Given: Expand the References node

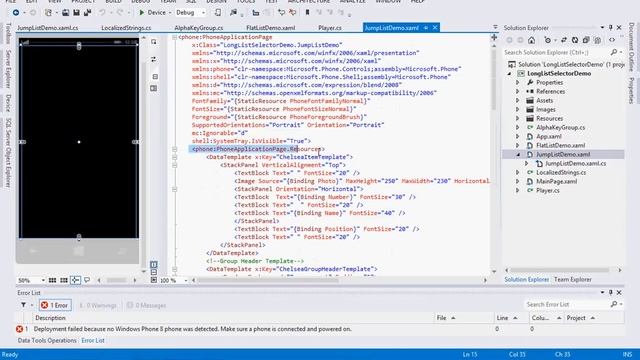Looking at the screenshot, I should tap(518, 91).
